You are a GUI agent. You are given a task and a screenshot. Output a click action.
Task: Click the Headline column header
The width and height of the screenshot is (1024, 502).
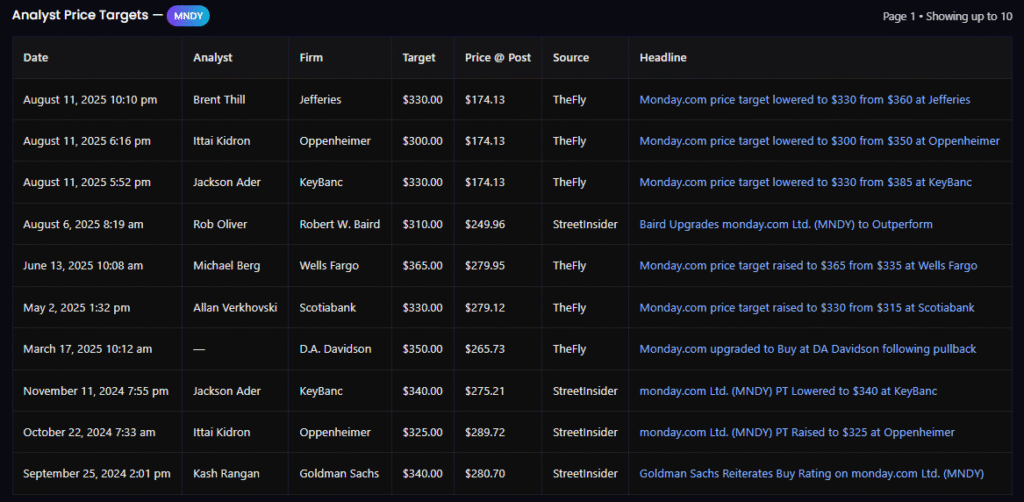pos(663,58)
